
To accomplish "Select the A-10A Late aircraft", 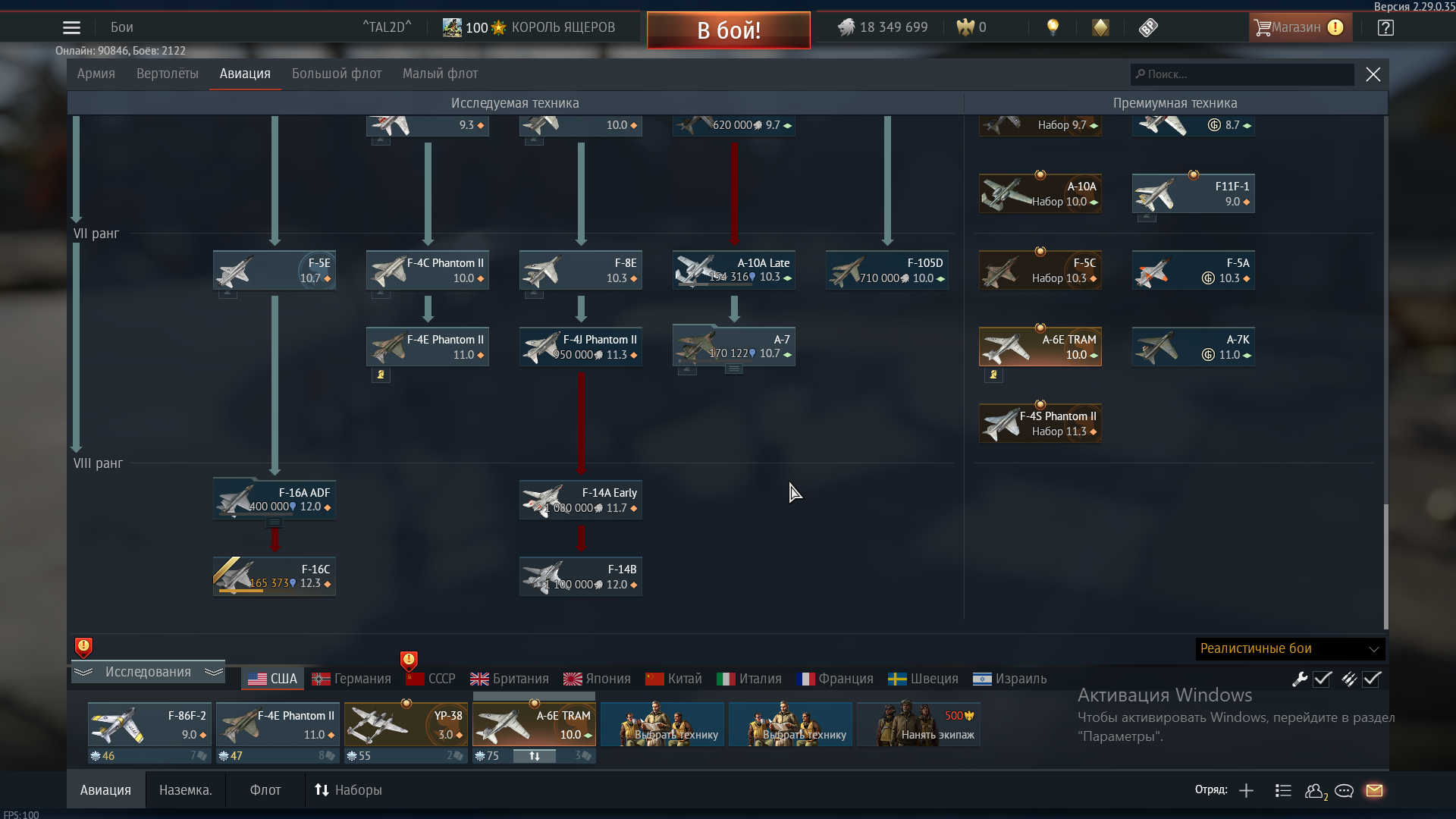I will (x=734, y=270).
